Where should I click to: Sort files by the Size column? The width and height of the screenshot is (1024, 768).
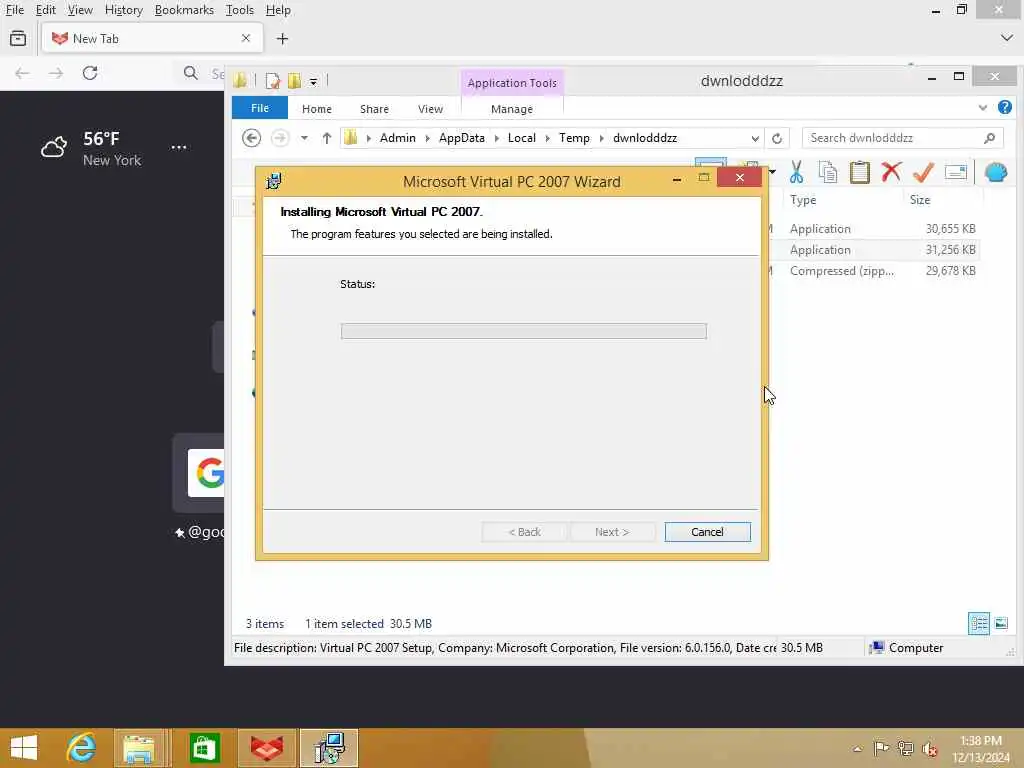pos(920,200)
